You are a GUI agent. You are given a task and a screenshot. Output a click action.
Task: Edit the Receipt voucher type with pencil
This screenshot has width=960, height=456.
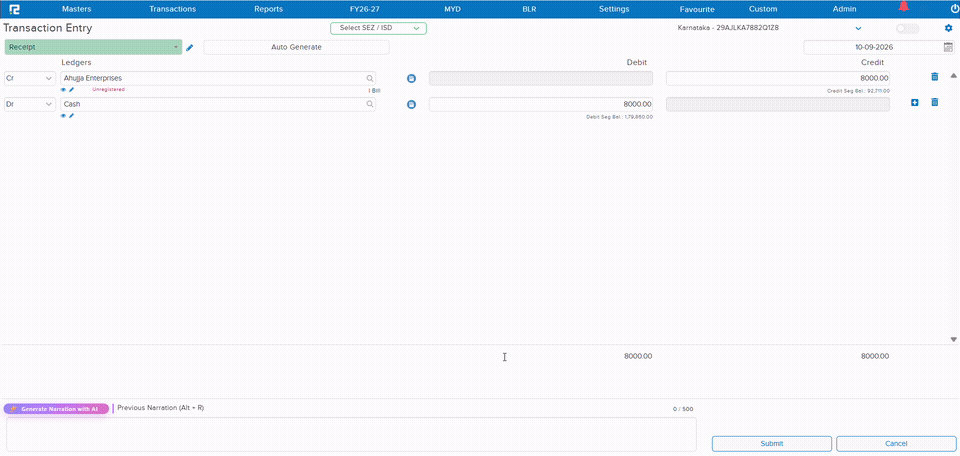pyautogui.click(x=190, y=48)
